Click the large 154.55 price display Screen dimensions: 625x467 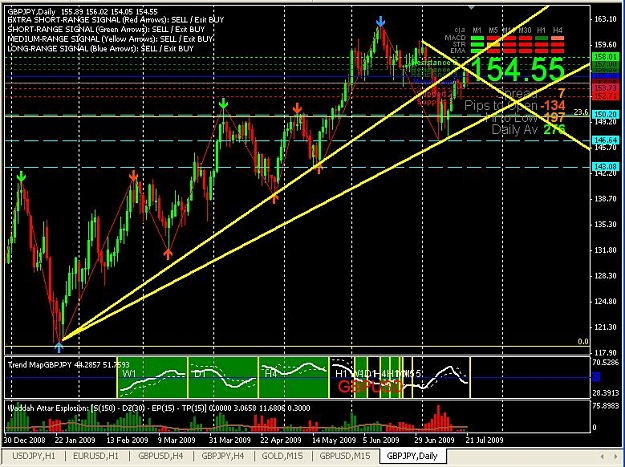(x=517, y=70)
